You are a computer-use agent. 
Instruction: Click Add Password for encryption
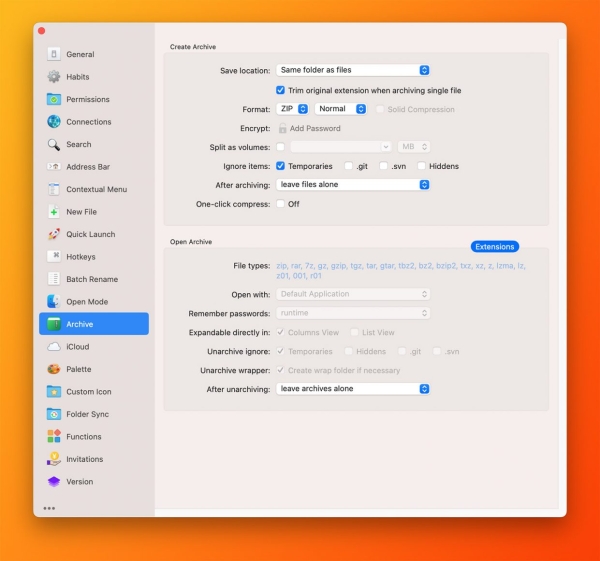tap(315, 128)
